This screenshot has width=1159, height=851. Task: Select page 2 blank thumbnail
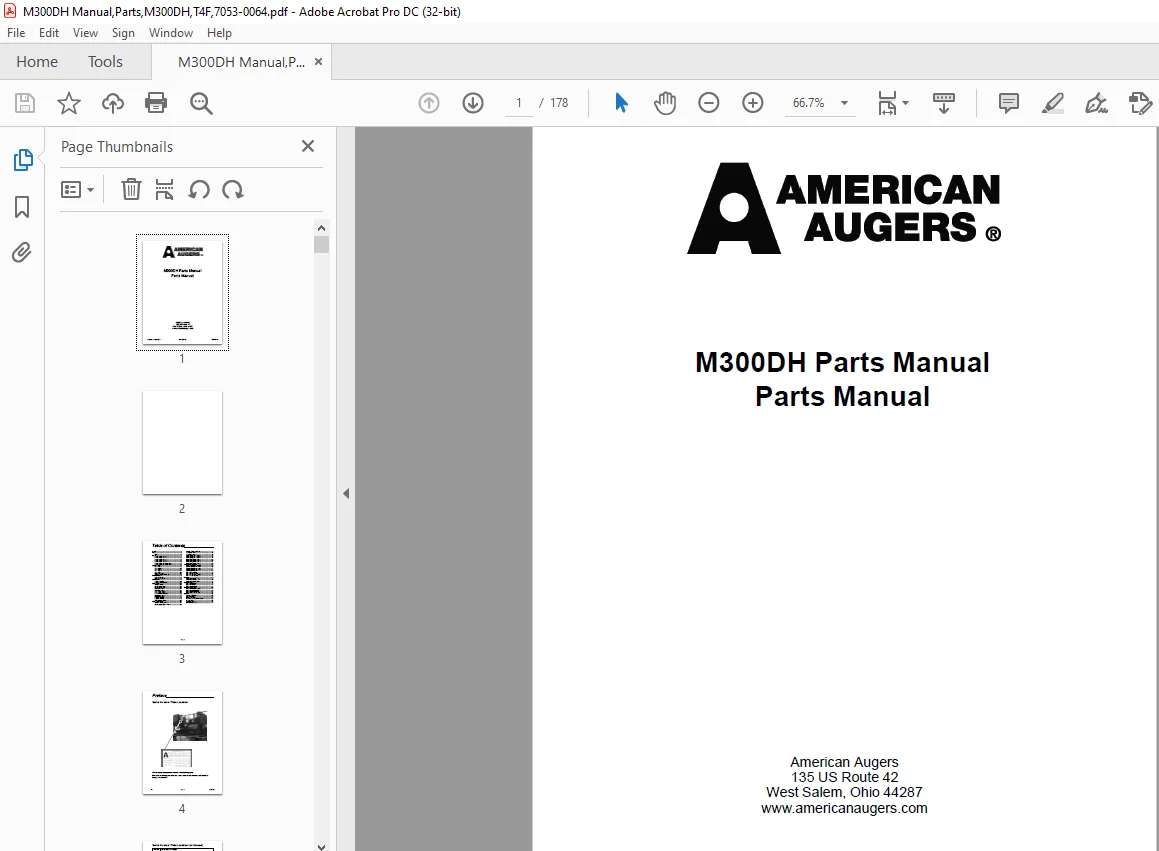(183, 443)
